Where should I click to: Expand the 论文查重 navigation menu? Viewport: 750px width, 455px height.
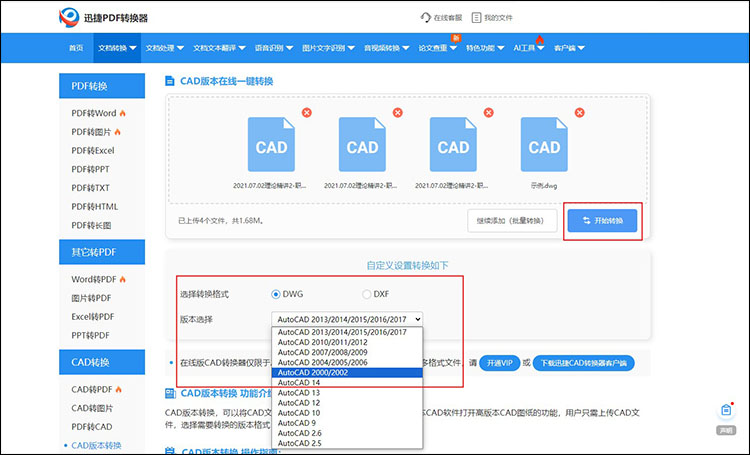438,48
